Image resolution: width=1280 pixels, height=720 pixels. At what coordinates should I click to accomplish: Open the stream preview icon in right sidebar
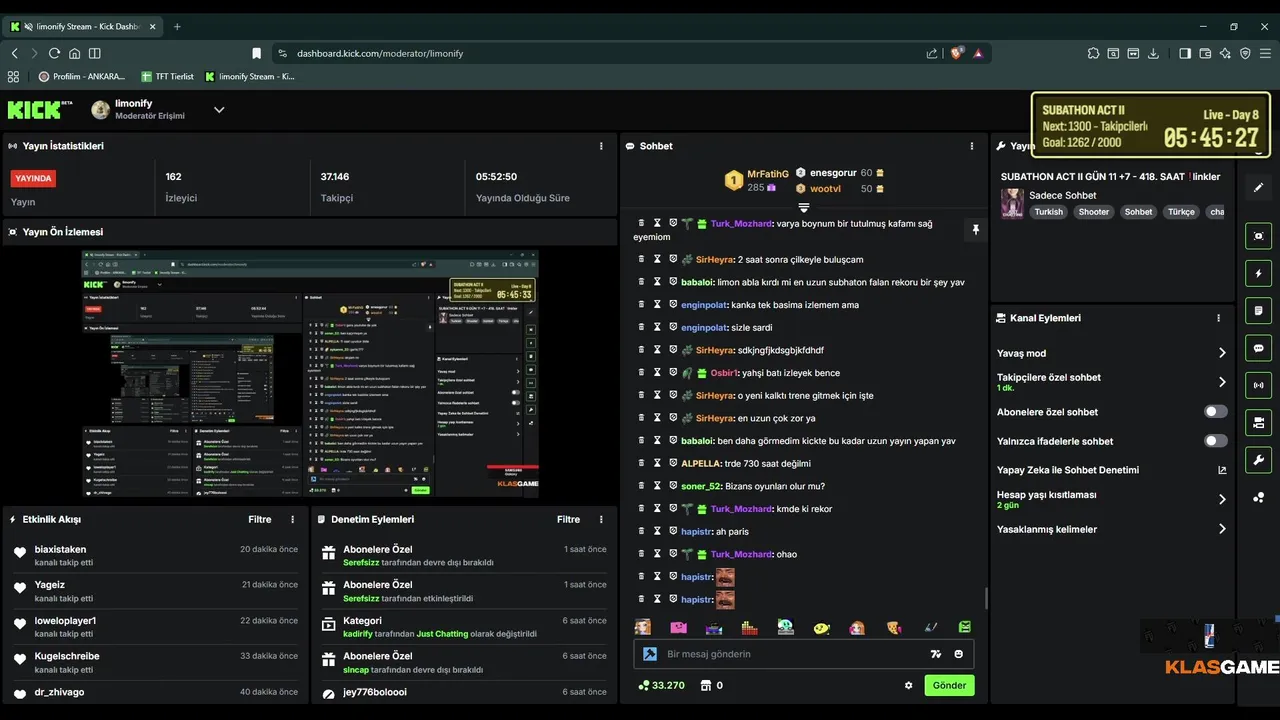[1258, 236]
